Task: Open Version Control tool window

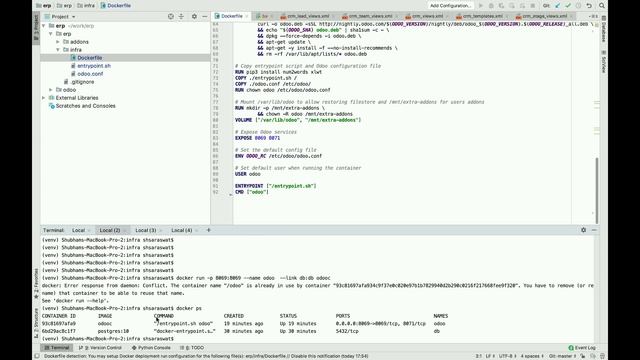Action: tap(100, 348)
